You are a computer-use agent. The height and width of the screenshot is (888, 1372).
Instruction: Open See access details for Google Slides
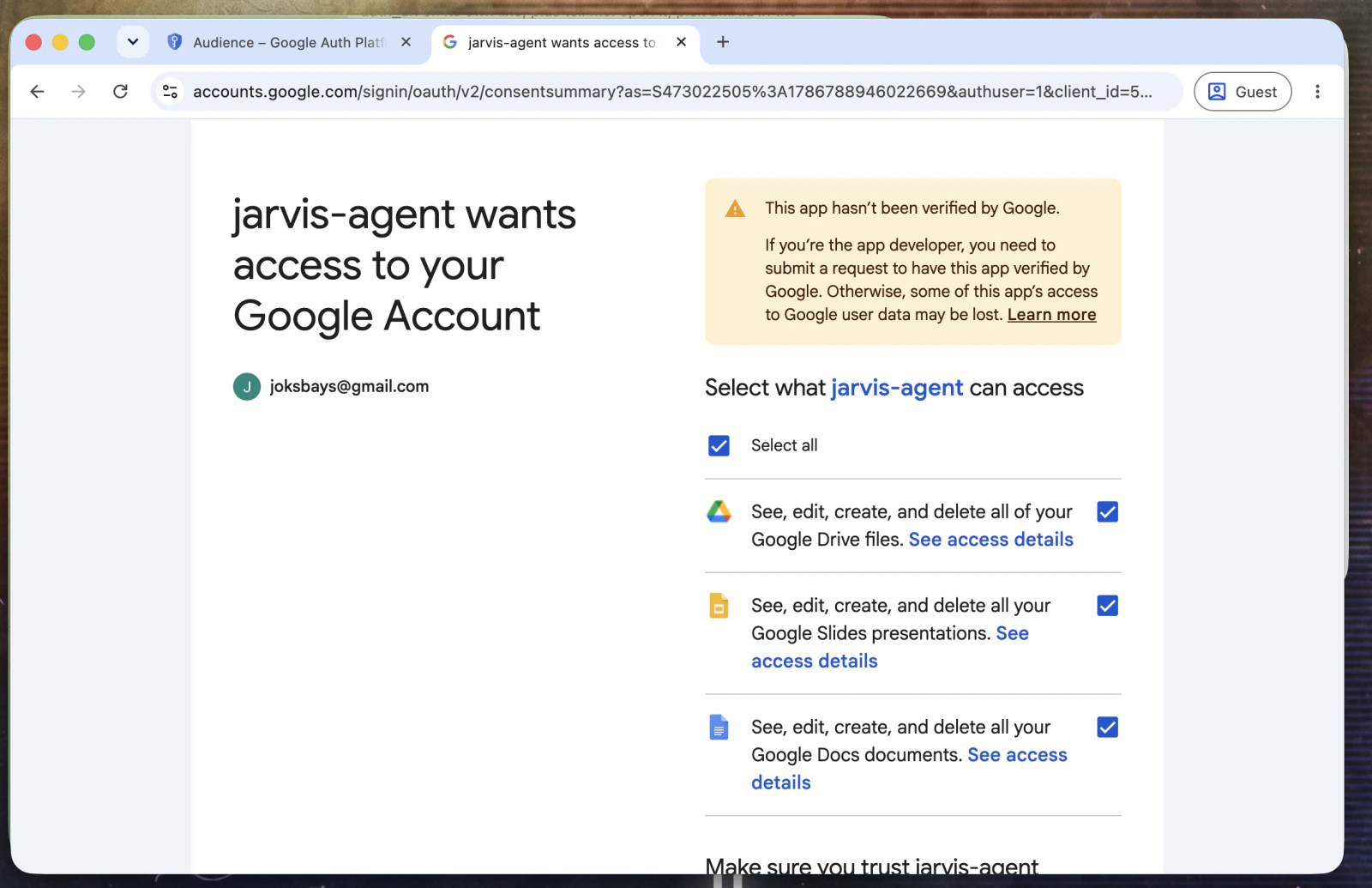815,661
